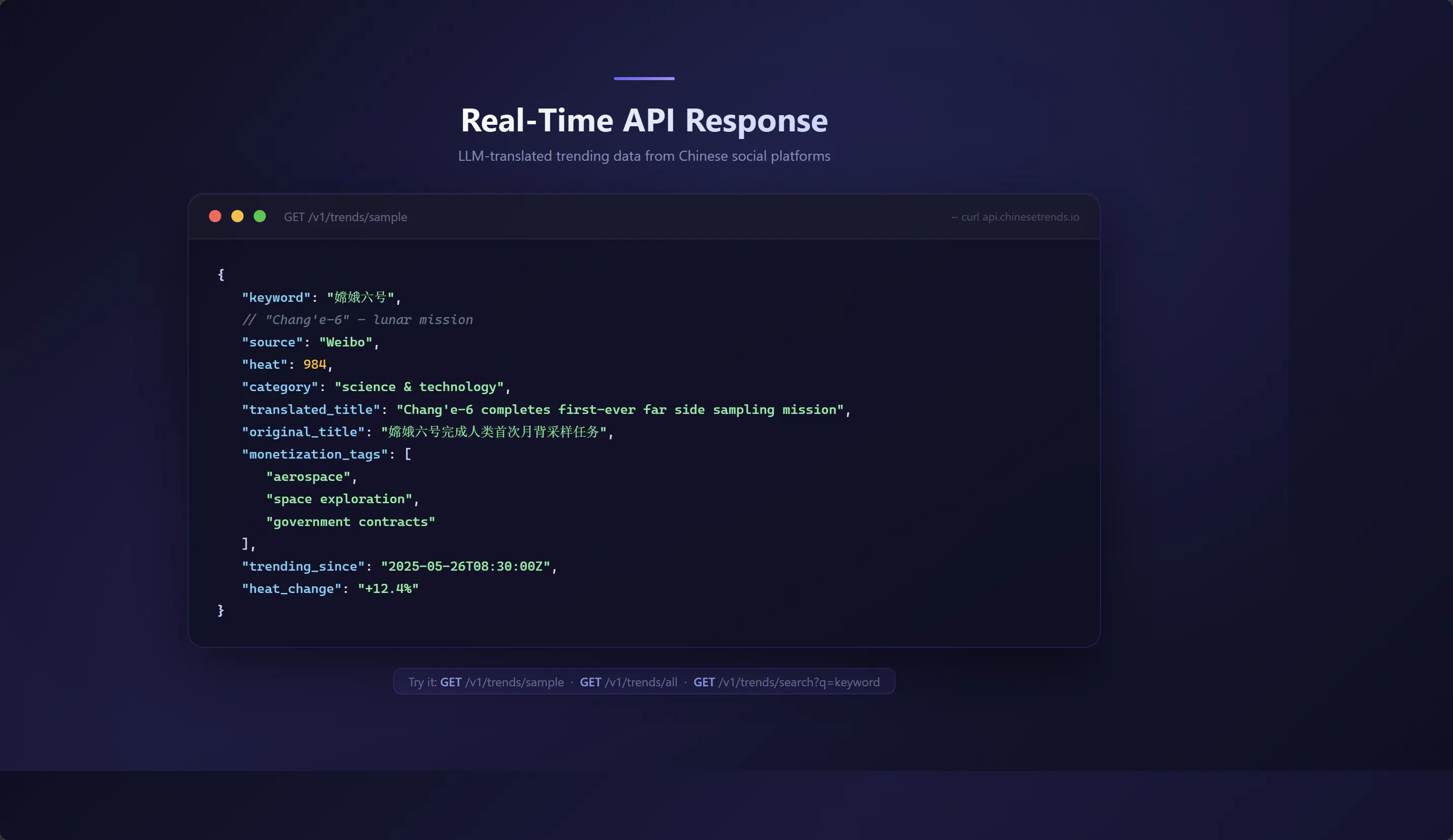The height and width of the screenshot is (840, 1453).
Task: Select the "translated_title" JSON key
Action: point(311,409)
